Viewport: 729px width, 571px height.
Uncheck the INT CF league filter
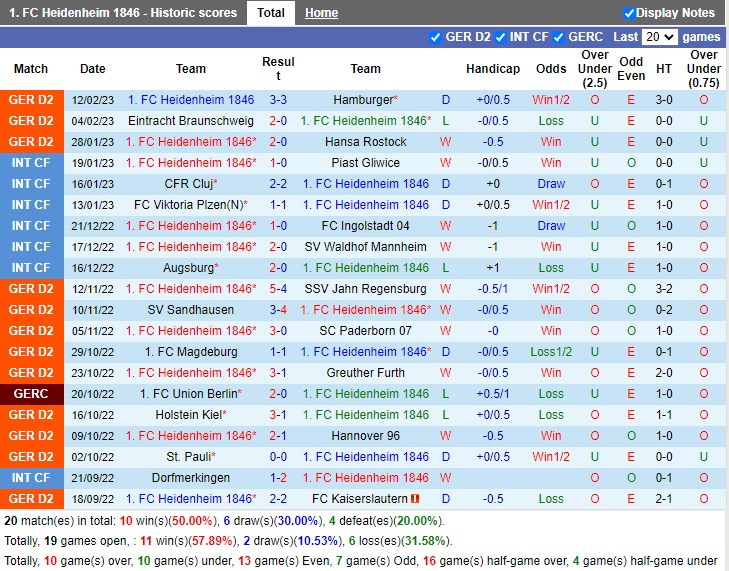[x=500, y=37]
